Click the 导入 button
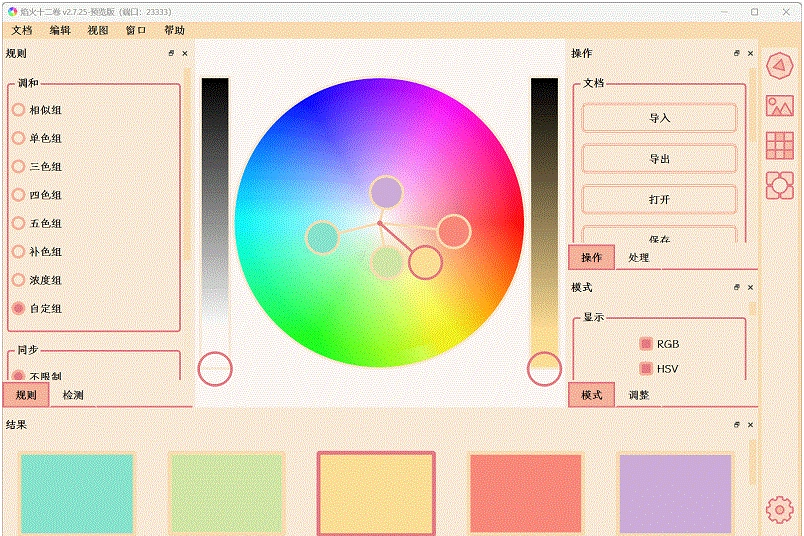This screenshot has width=804, height=536. [x=659, y=118]
